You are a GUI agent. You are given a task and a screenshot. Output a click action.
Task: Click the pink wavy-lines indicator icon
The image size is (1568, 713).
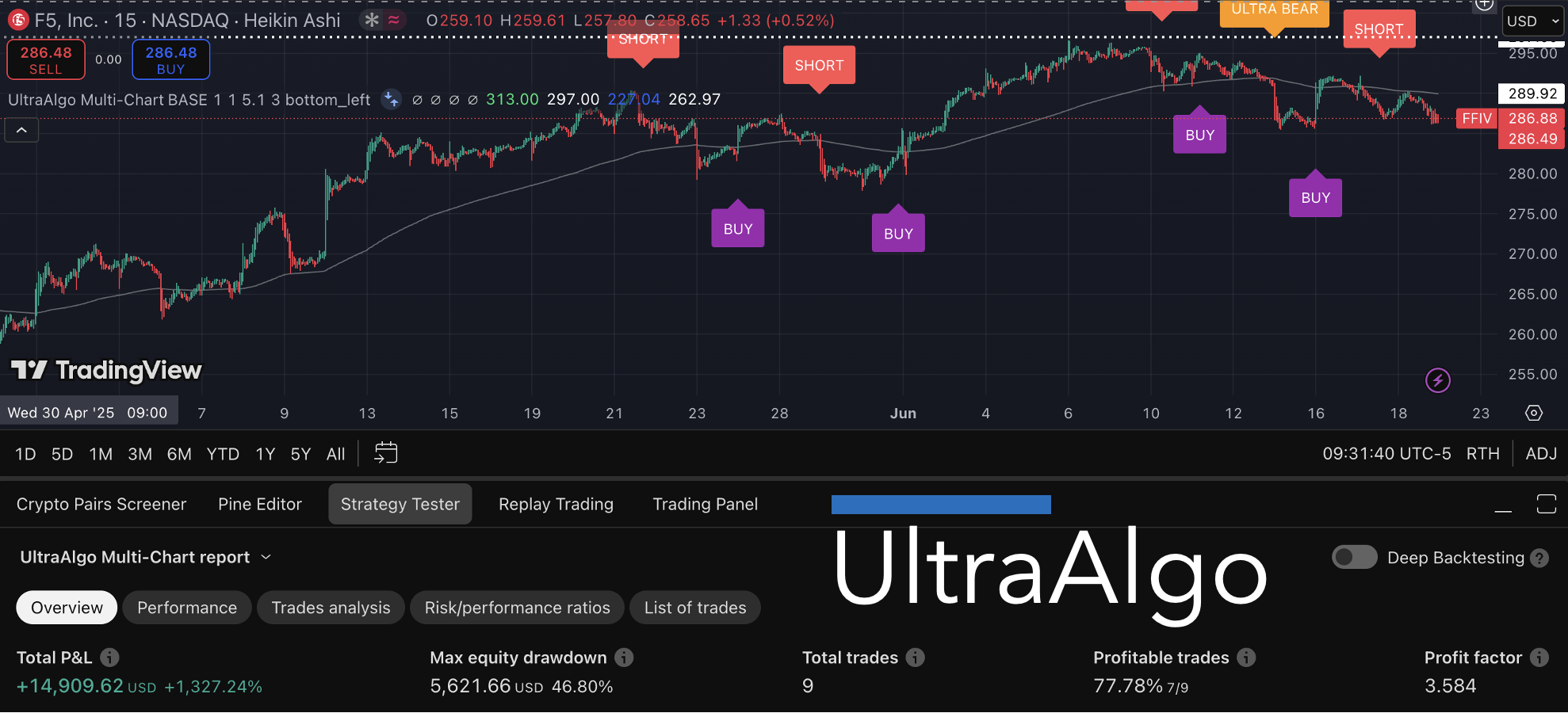click(394, 20)
